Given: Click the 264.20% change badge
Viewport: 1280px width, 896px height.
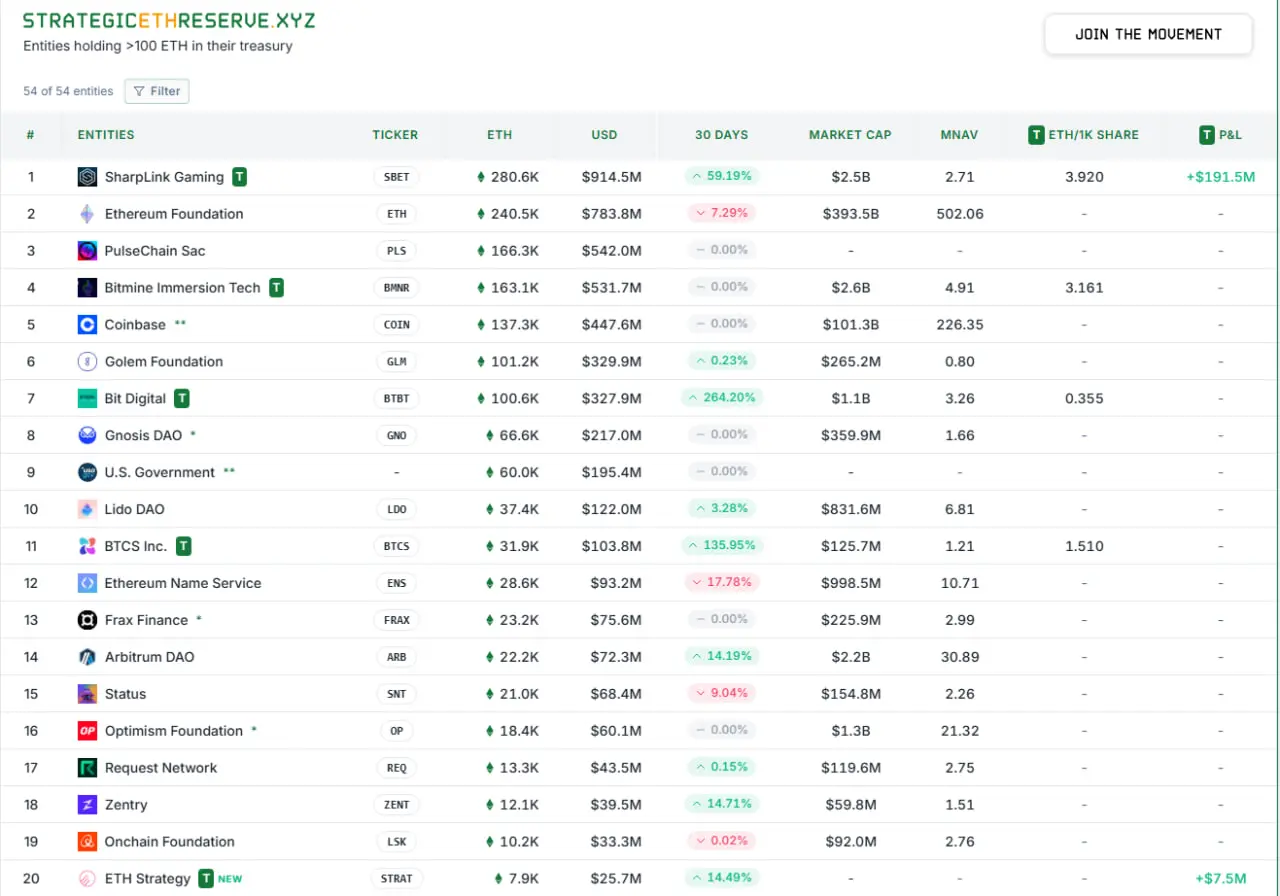Looking at the screenshot, I should tap(721, 398).
